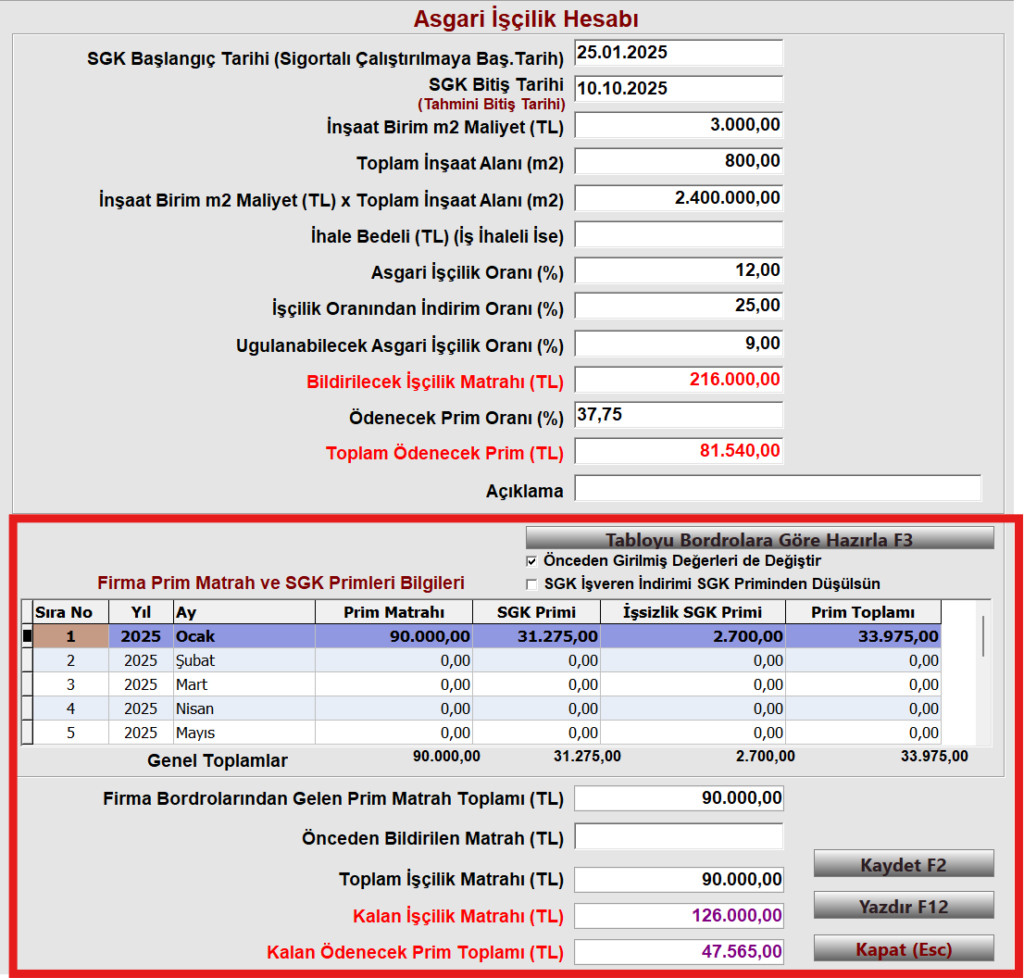Screen dimensions: 1024x978
Task: Click the table's vertical scrollbar
Action: click(984, 672)
